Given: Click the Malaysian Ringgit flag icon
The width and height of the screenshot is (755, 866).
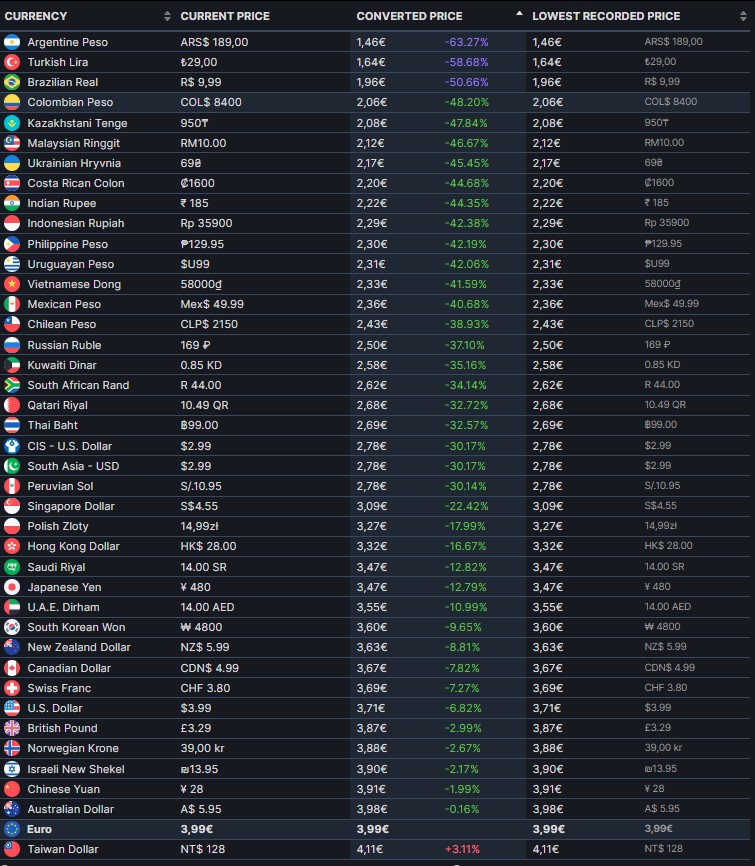Looking at the screenshot, I should (12, 143).
